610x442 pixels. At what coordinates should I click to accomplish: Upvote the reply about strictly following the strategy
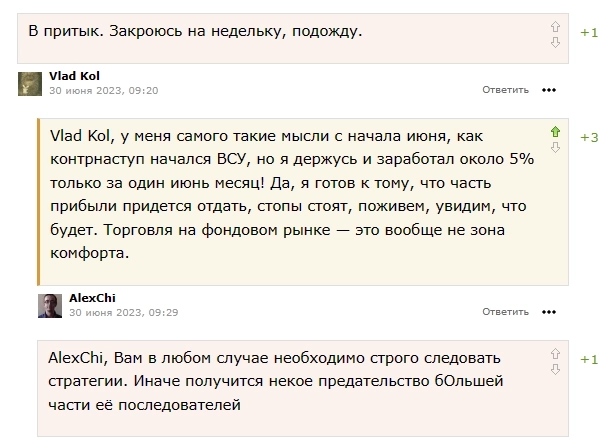click(555, 353)
